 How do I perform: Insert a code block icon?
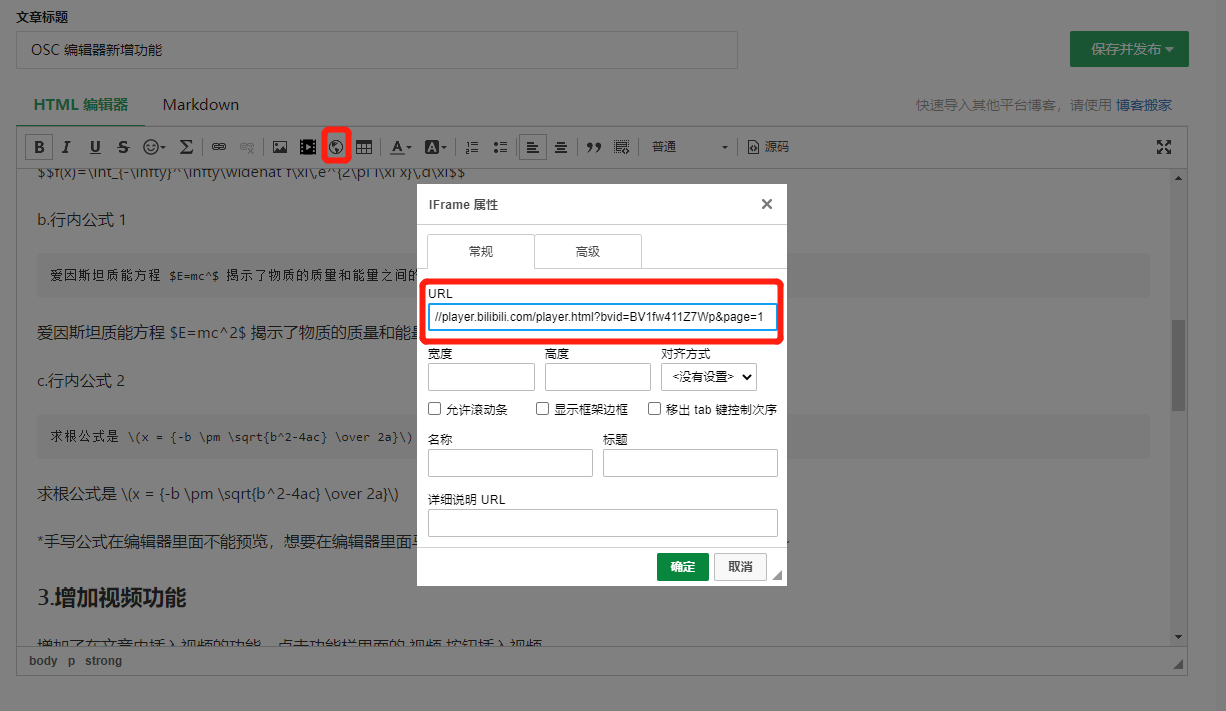click(x=622, y=147)
